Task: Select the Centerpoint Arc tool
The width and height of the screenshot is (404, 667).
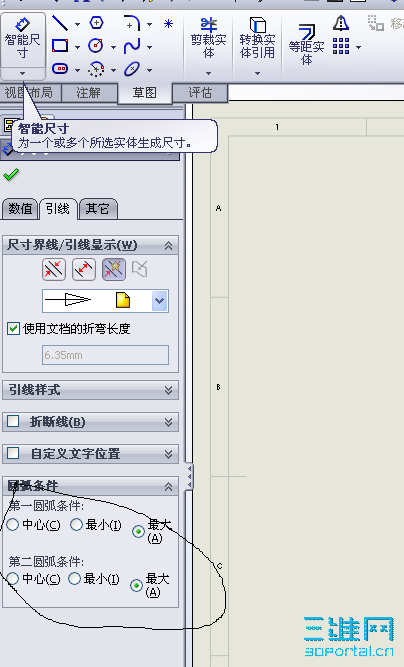Action: [97, 68]
